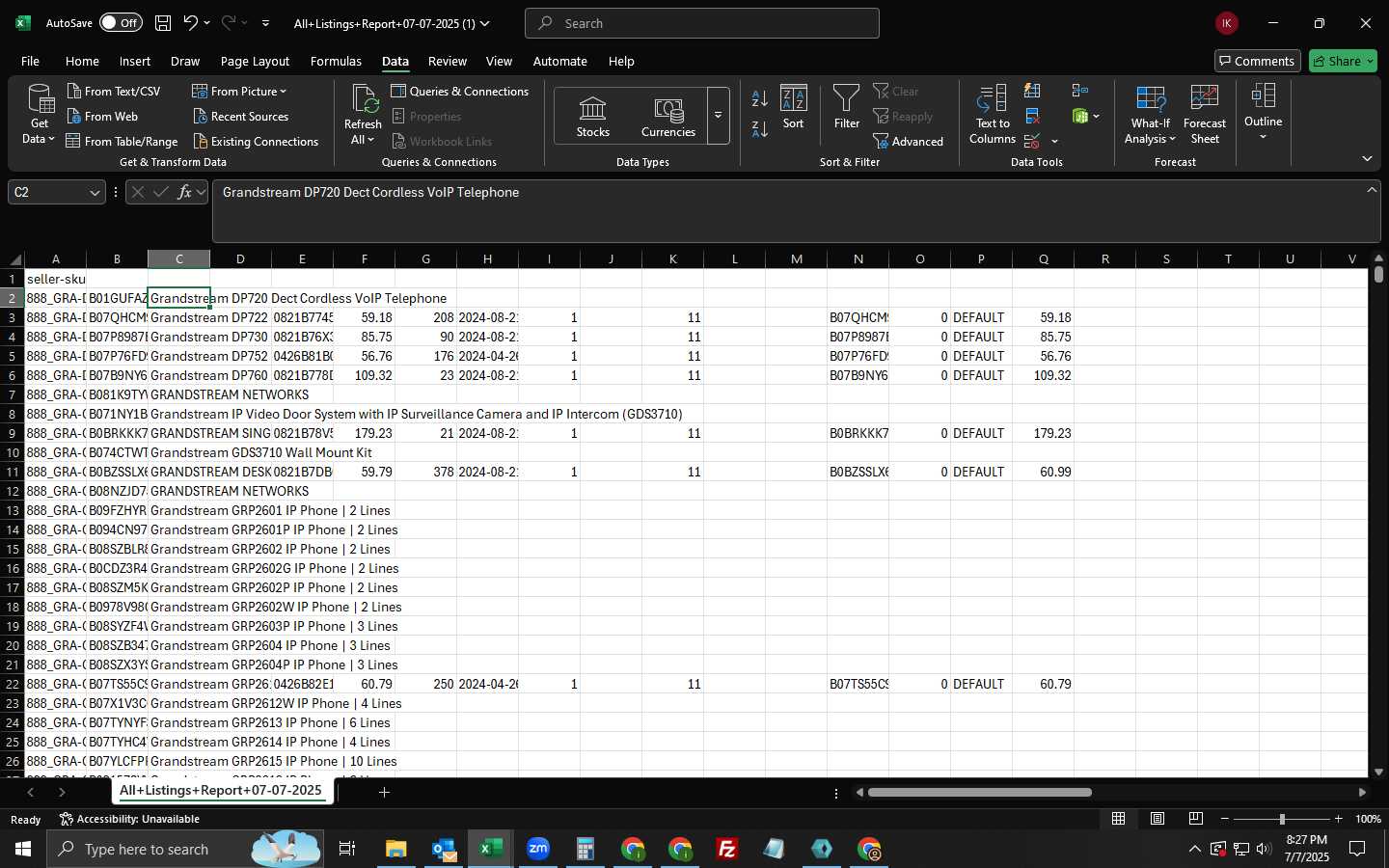Import data From Web
This screenshot has height=868, width=1389.
pyautogui.click(x=102, y=116)
